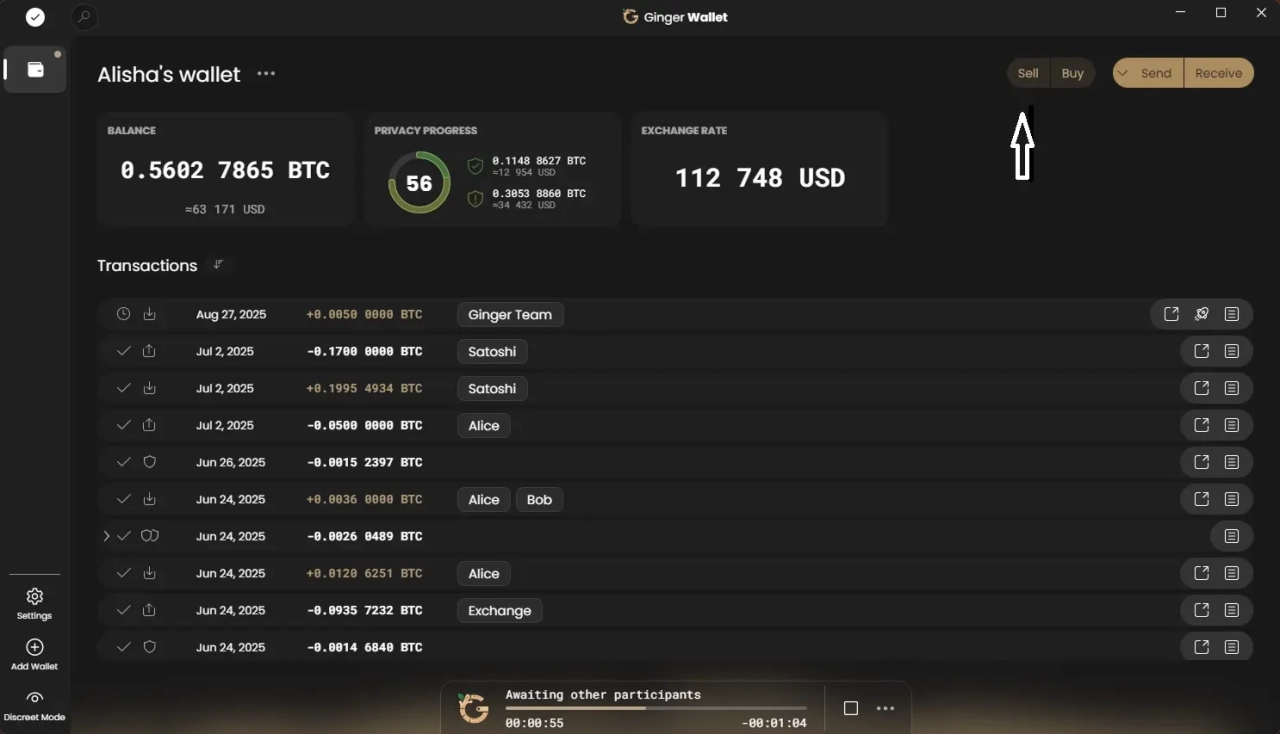Click the Ginger Team label chip

point(510,314)
